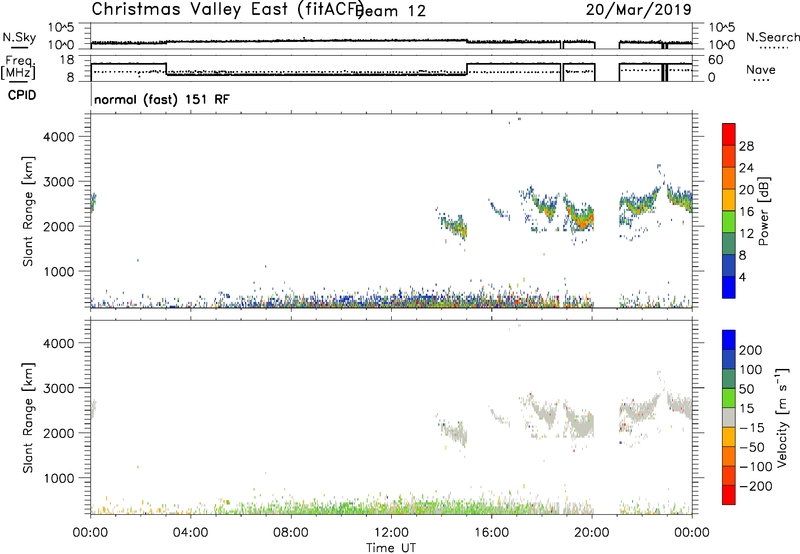Click the blue bottom of the power color bar
Image resolution: width=800 pixels, height=554 pixels.
(x=729, y=287)
